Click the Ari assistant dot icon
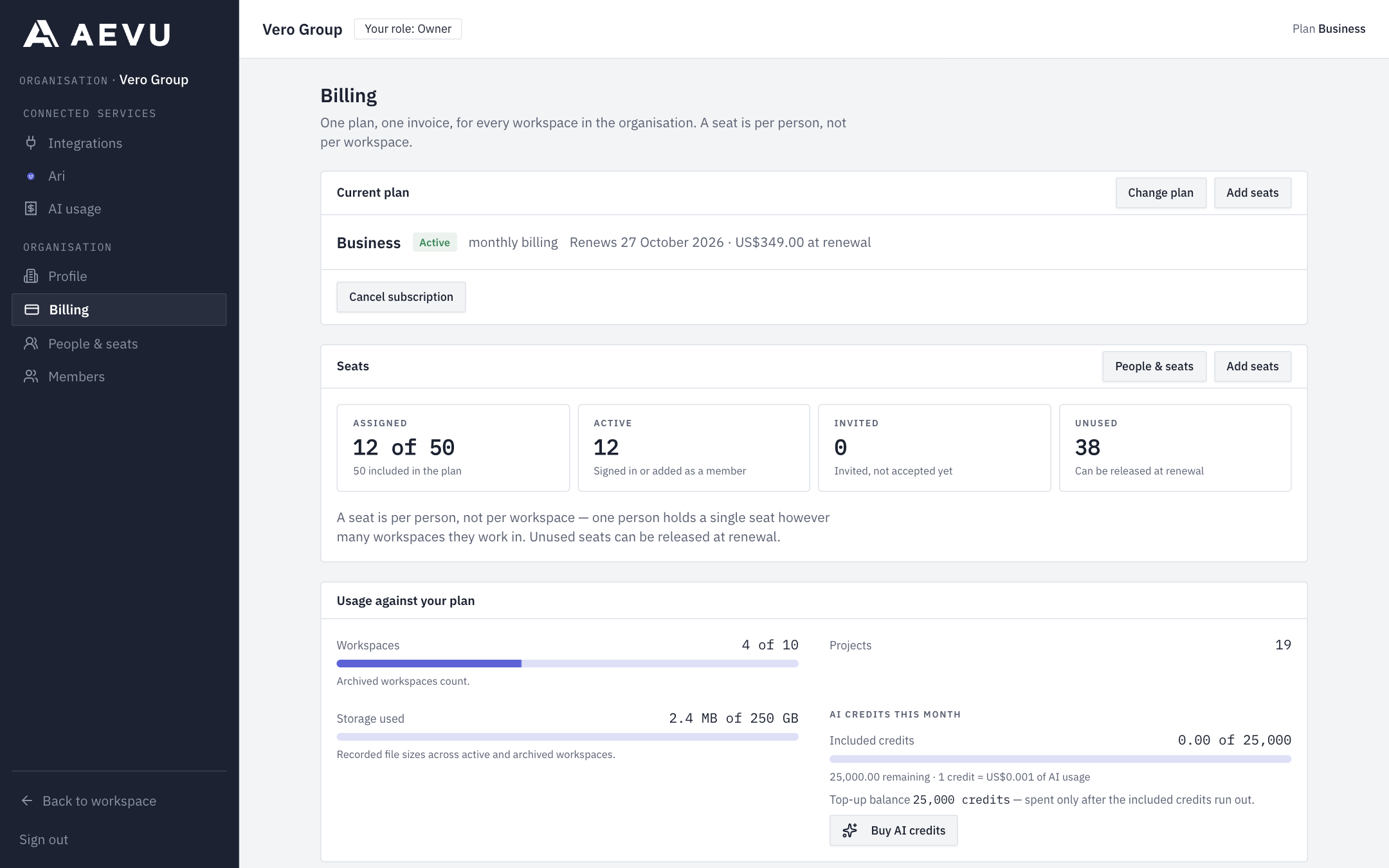 coord(31,176)
